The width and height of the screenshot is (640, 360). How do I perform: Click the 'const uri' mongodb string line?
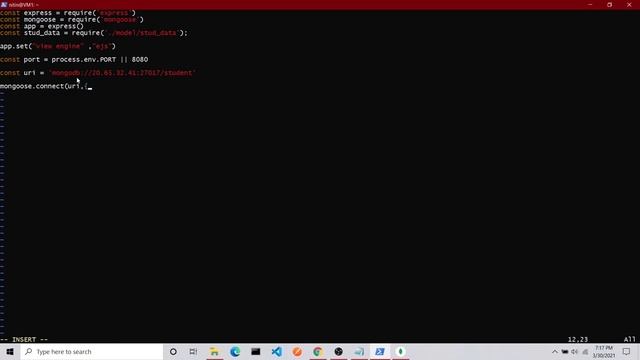pos(98,73)
